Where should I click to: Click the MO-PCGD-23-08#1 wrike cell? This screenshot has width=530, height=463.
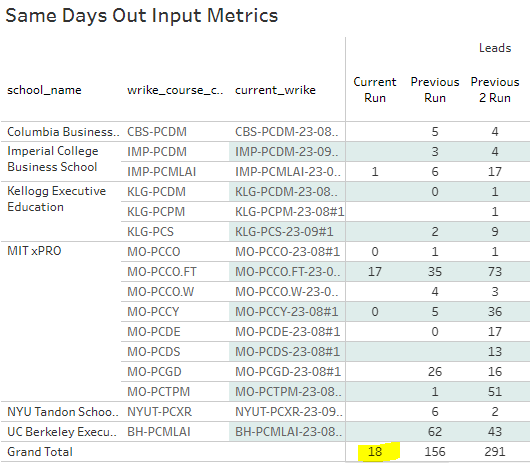click(288, 372)
